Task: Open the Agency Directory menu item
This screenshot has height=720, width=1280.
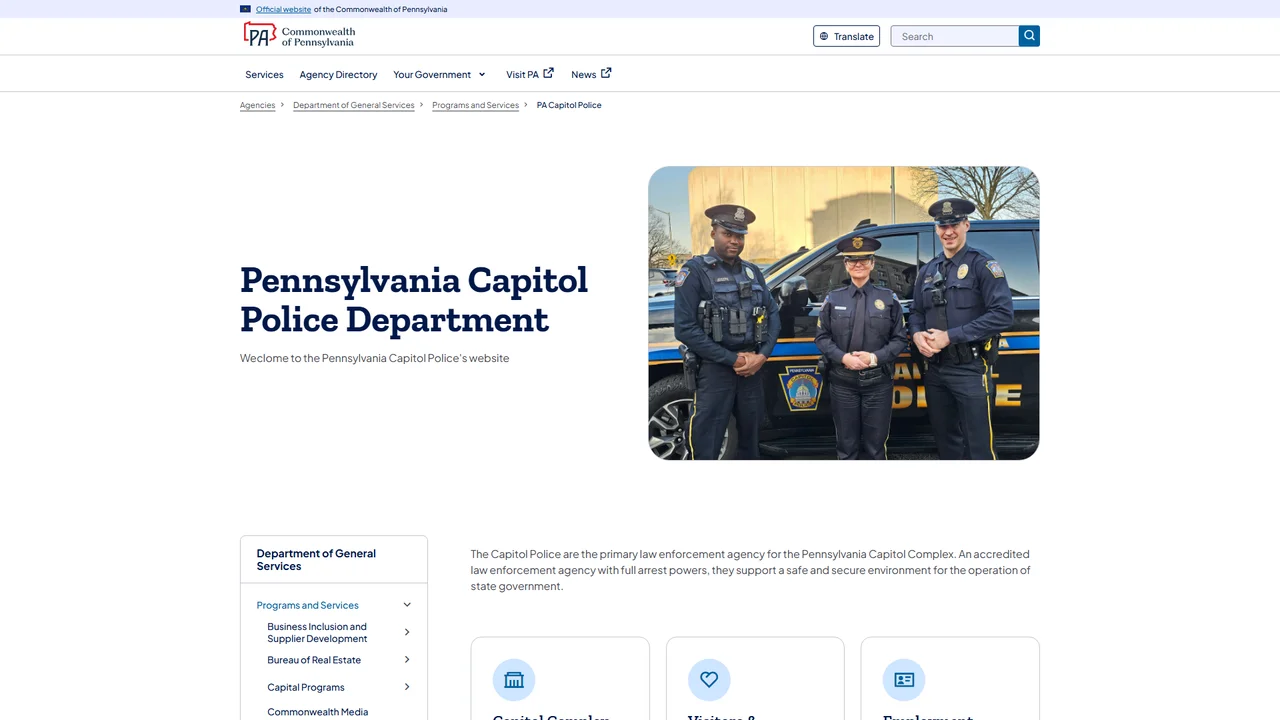Action: (338, 74)
